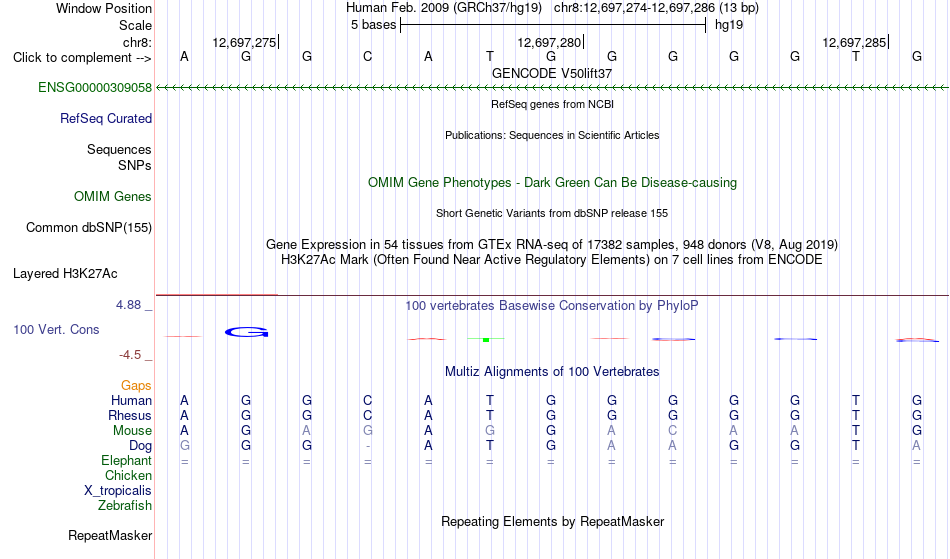Click 'Repeating Elements by RepeatMasker' title
The height and width of the screenshot is (559, 950).
(x=552, y=521)
